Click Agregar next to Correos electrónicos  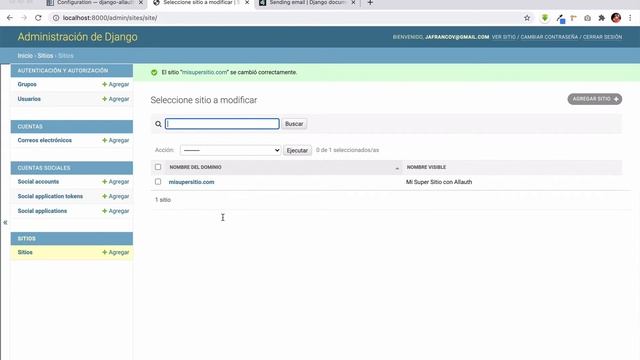click(116, 140)
